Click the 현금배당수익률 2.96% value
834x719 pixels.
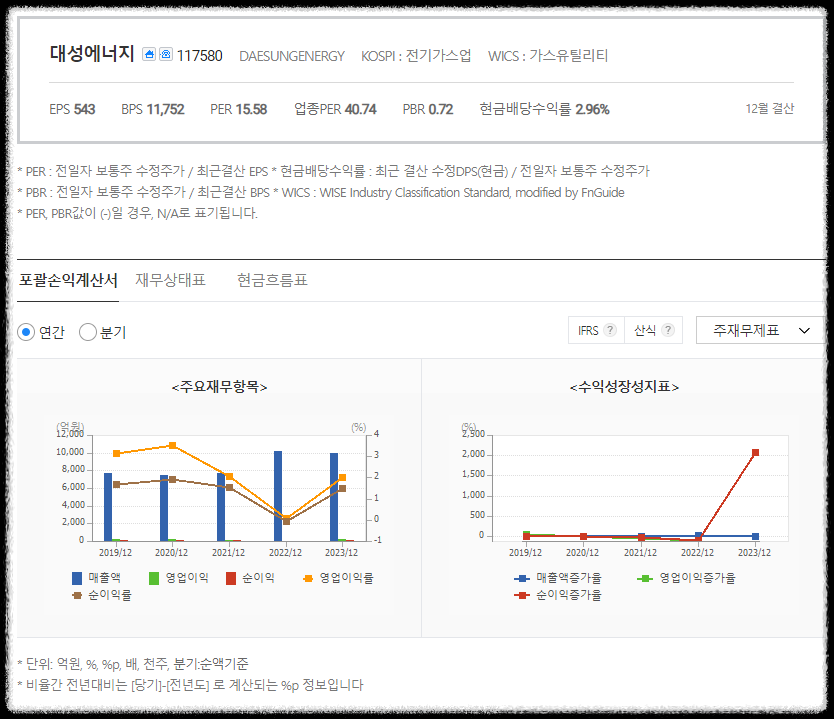coord(544,109)
